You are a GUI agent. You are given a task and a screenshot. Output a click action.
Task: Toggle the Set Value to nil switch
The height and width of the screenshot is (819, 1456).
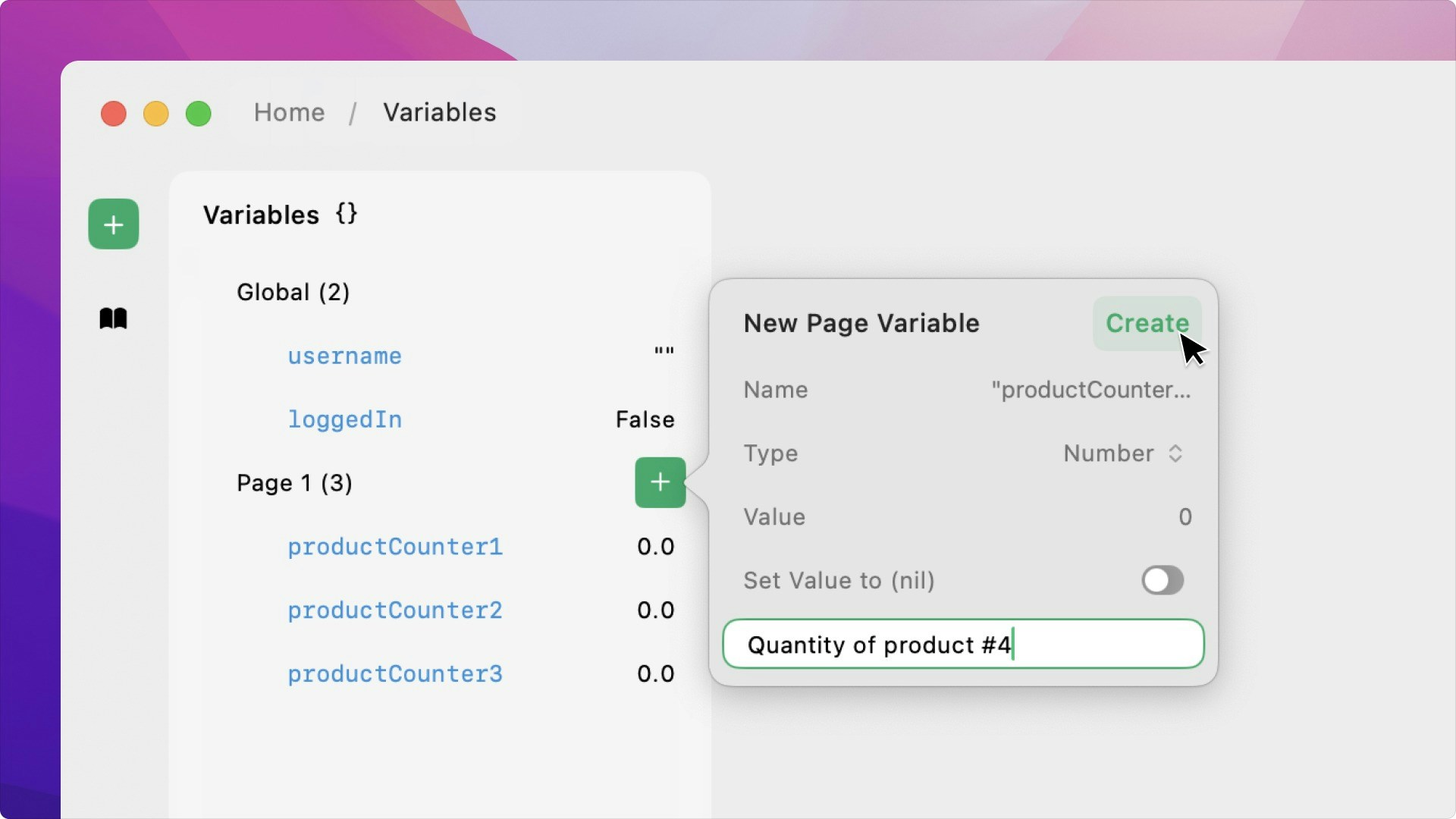tap(1162, 580)
